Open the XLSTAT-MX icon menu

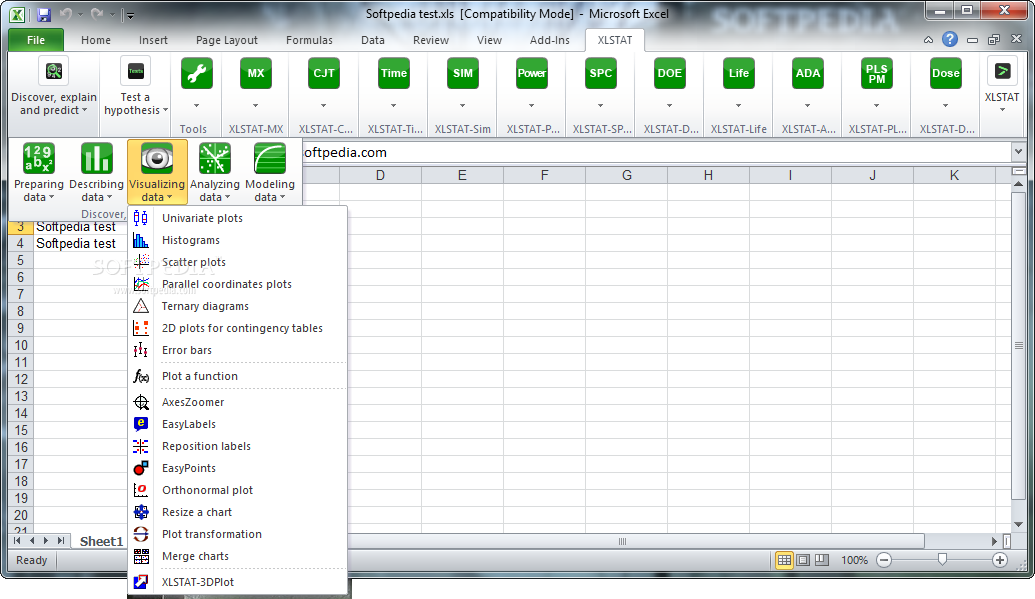[x=255, y=73]
